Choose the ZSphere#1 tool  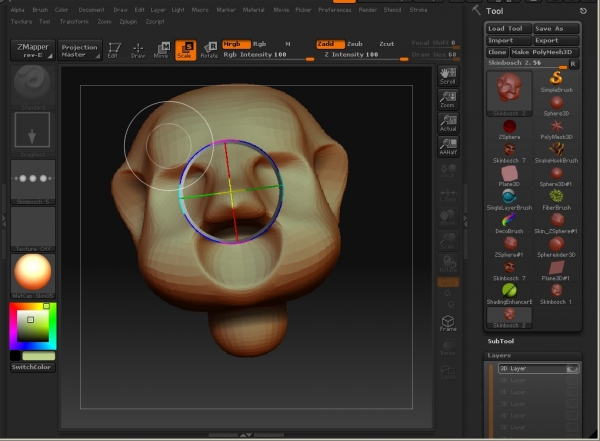(509, 247)
